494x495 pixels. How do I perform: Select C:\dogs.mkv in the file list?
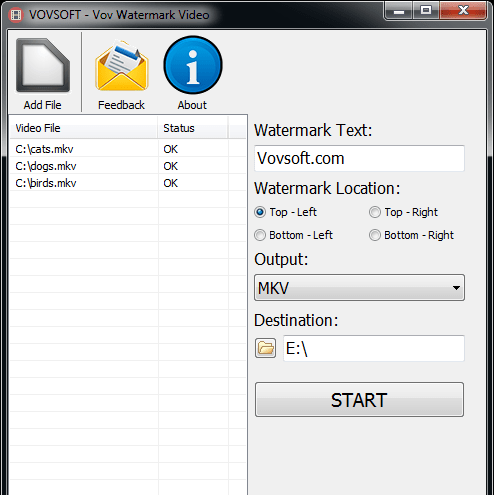pyautogui.click(x=128, y=166)
